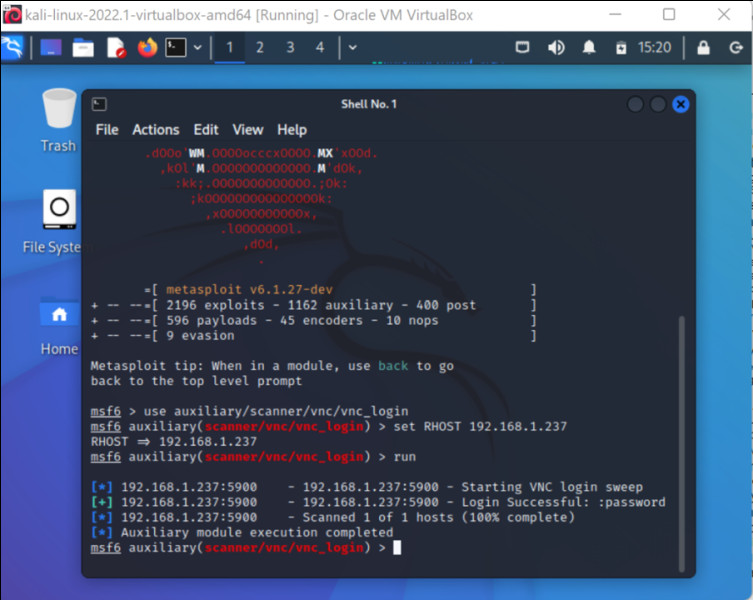This screenshot has height=600, width=753.
Task: Open the Help menu in terminal
Action: pos(291,130)
